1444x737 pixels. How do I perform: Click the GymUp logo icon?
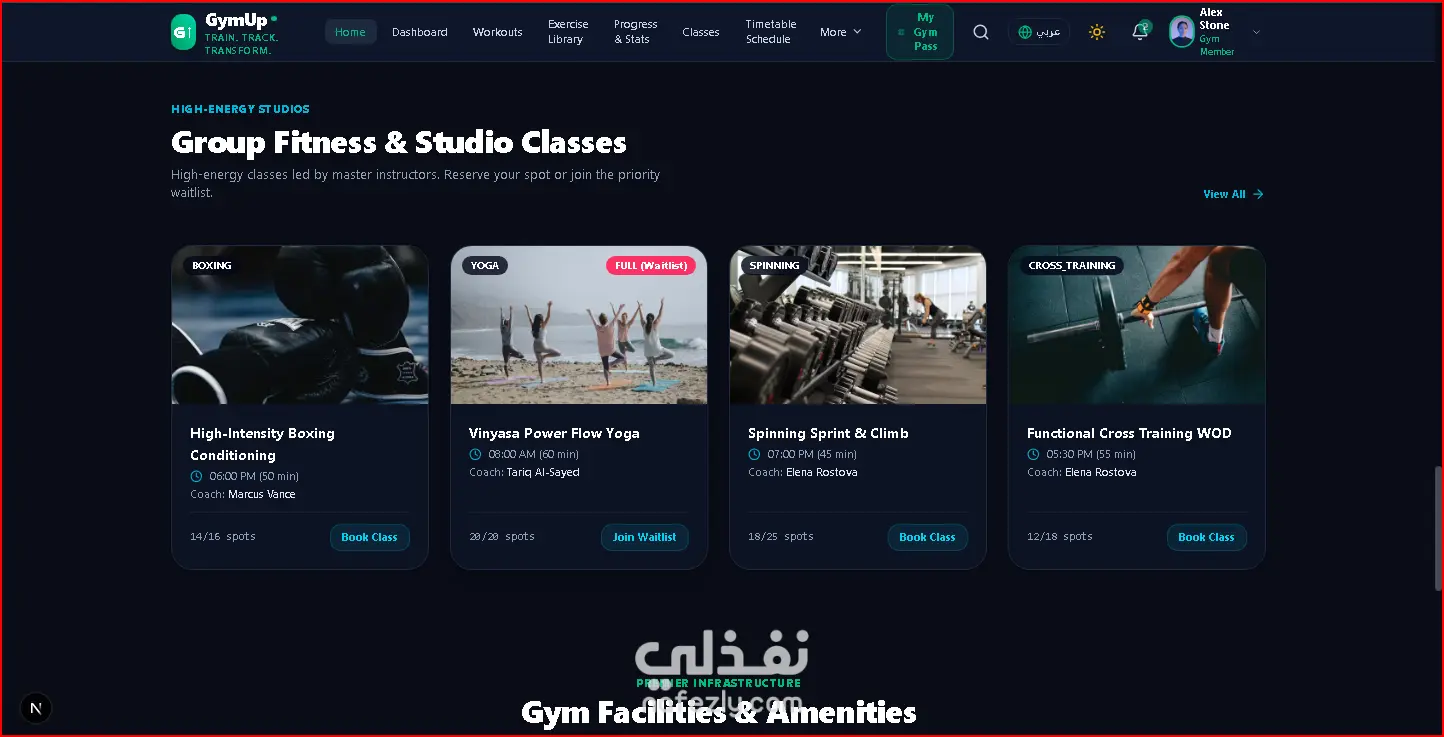pos(183,32)
